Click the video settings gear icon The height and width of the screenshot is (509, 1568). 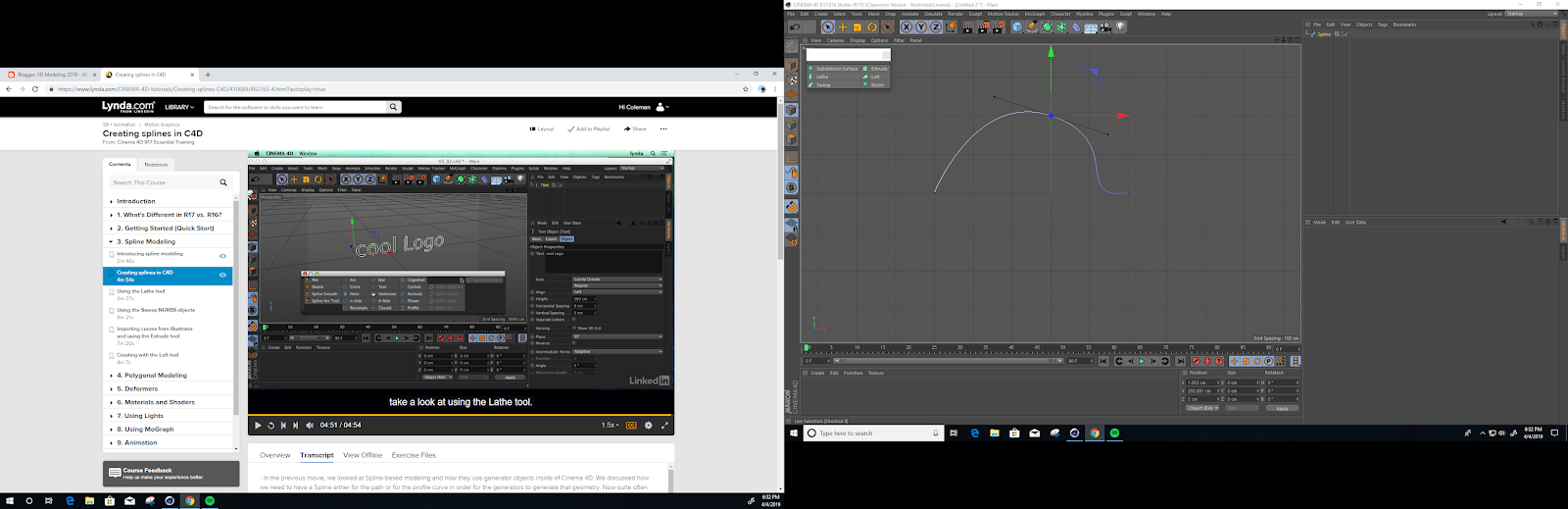[x=648, y=426]
